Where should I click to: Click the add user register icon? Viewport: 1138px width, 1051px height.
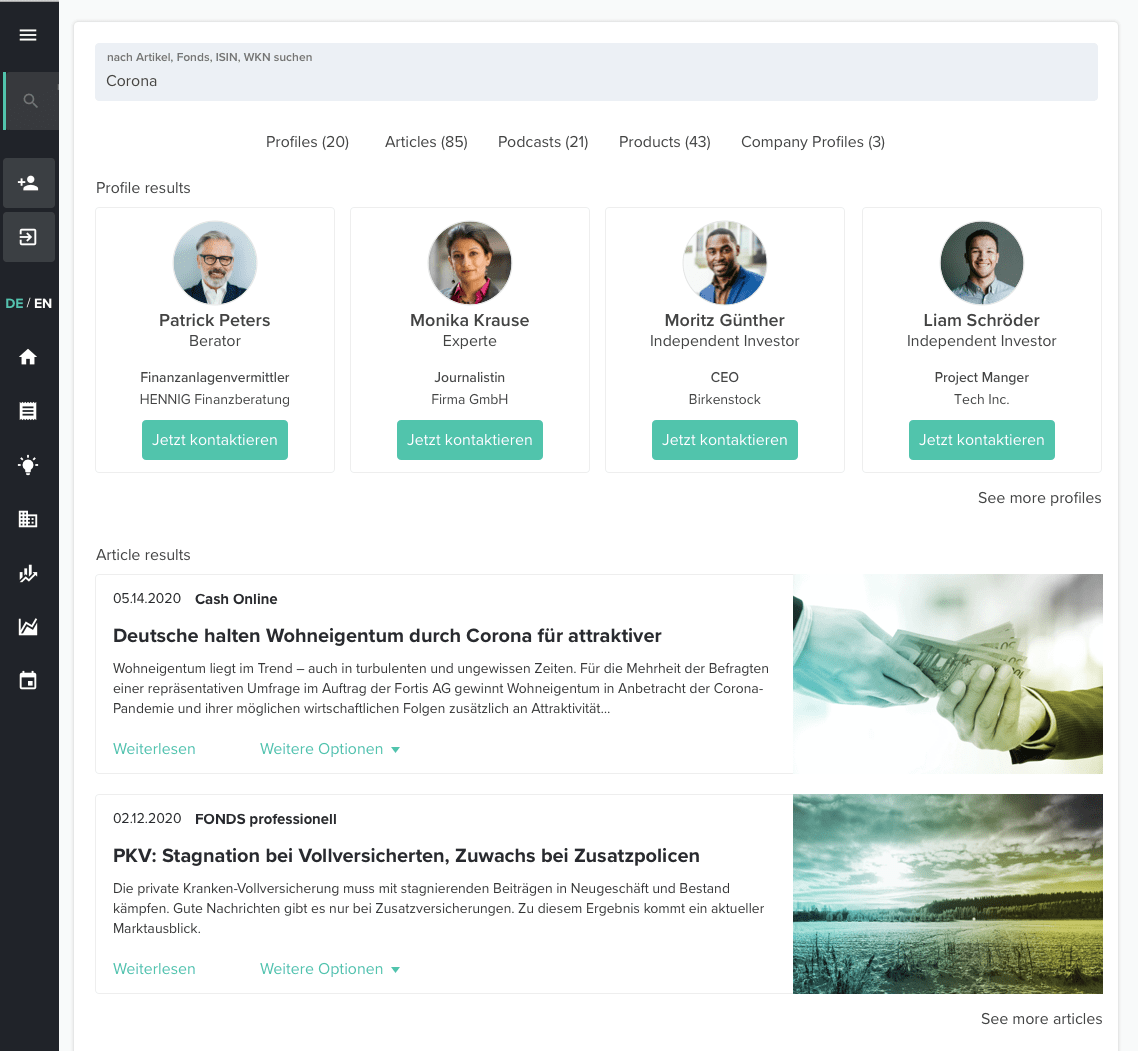(x=28, y=183)
